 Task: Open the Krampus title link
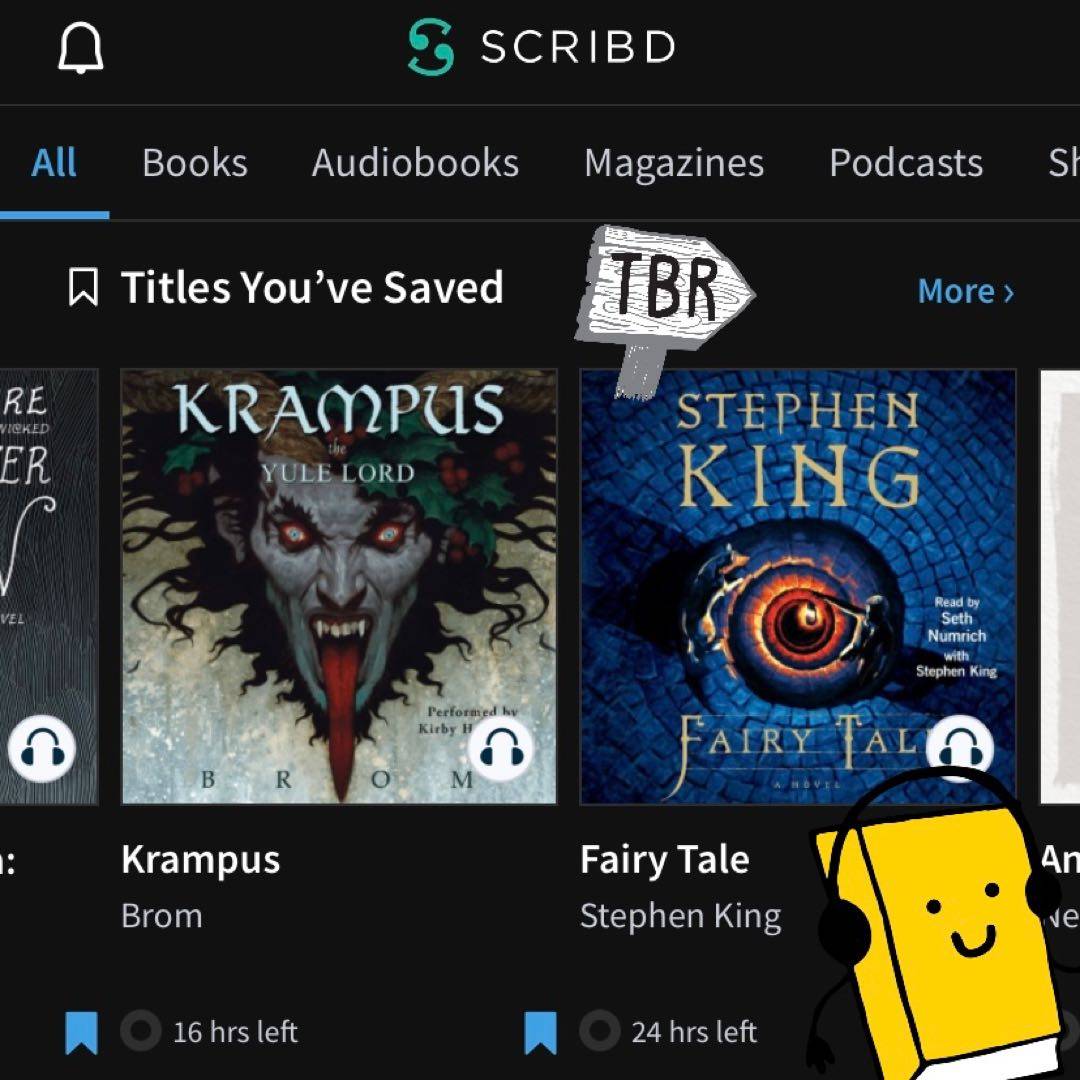pos(201,860)
